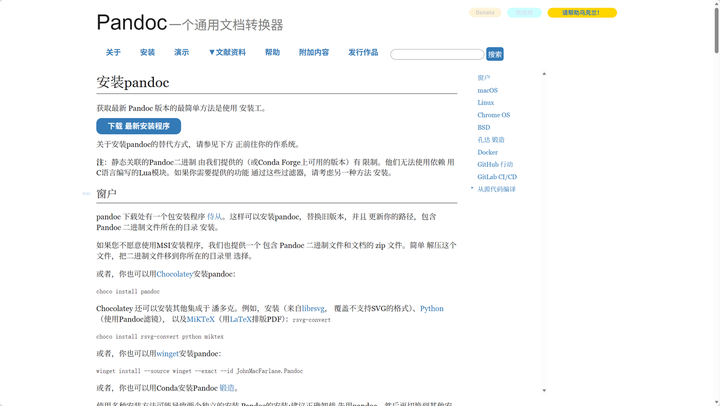This screenshot has width=720, height=406.
Task: Open the 发行作品 nav item
Action: pyautogui.click(x=363, y=52)
